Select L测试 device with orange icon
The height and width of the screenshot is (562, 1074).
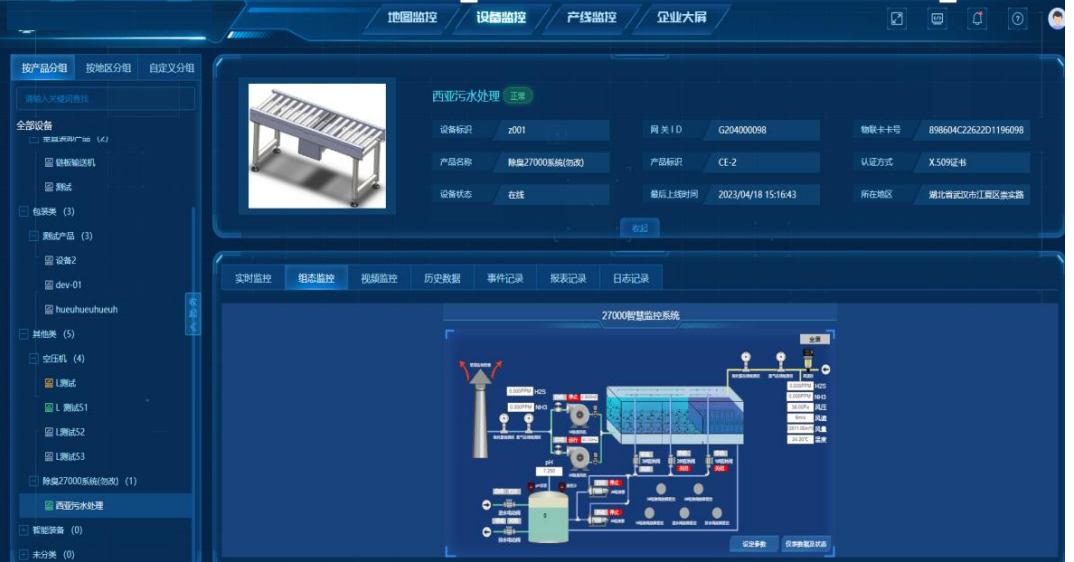click(x=66, y=383)
